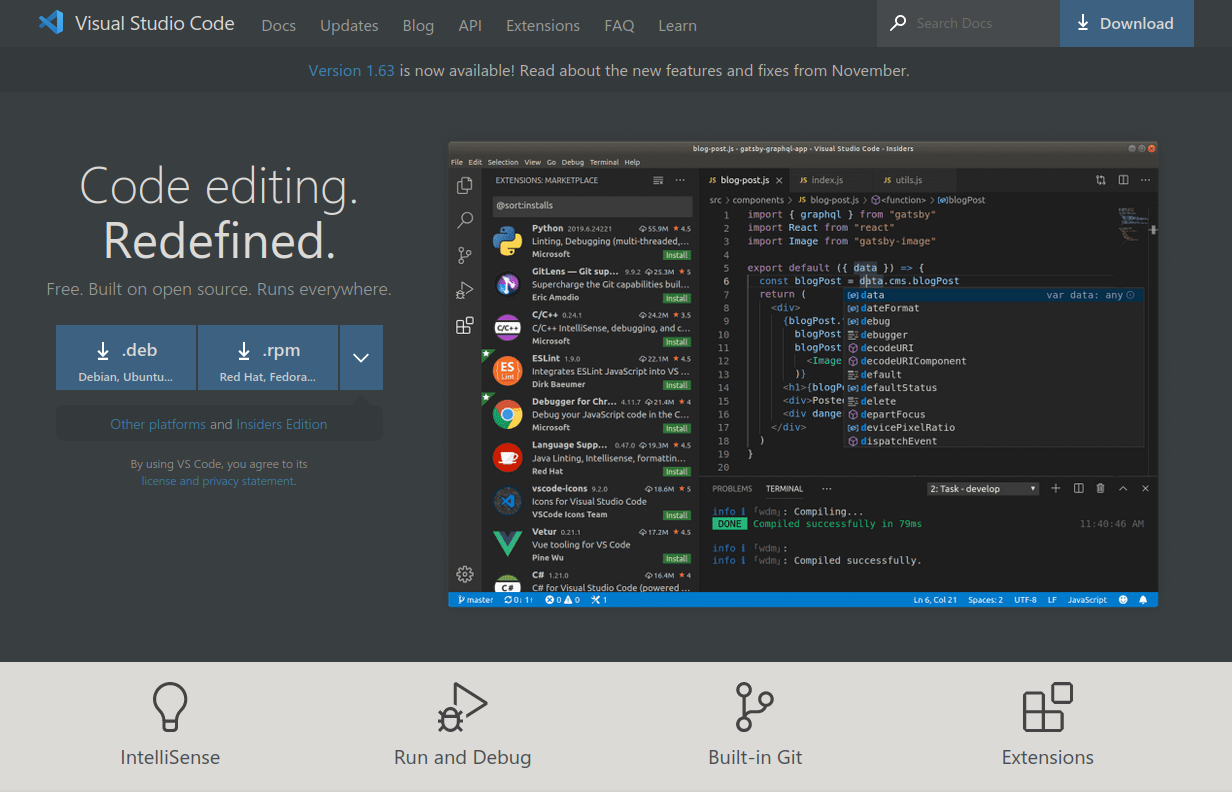Download the .rpm Red Hat, Fedora package
The height and width of the screenshot is (792, 1232).
pyautogui.click(x=267, y=357)
